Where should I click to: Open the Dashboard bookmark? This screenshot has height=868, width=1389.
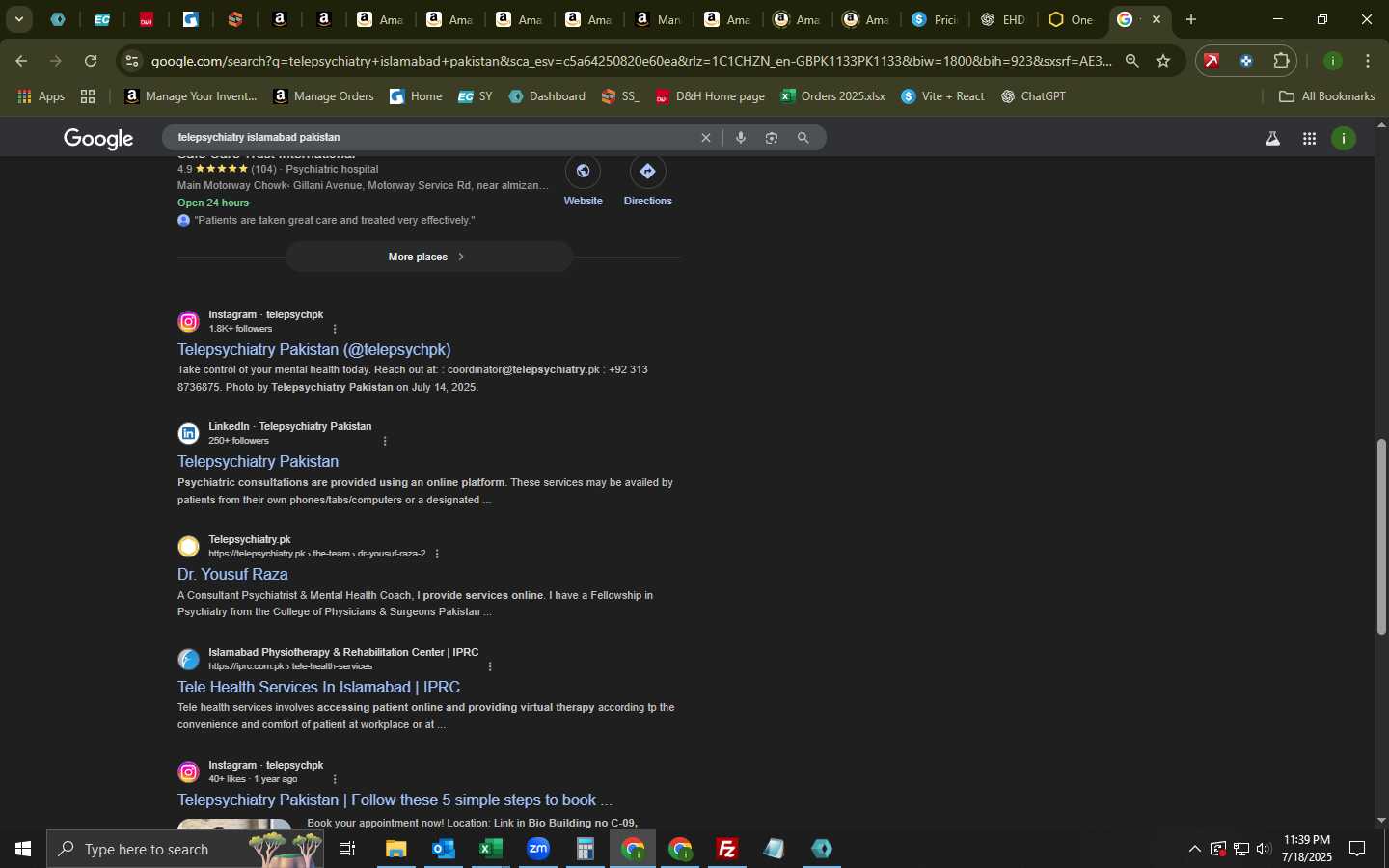click(547, 96)
